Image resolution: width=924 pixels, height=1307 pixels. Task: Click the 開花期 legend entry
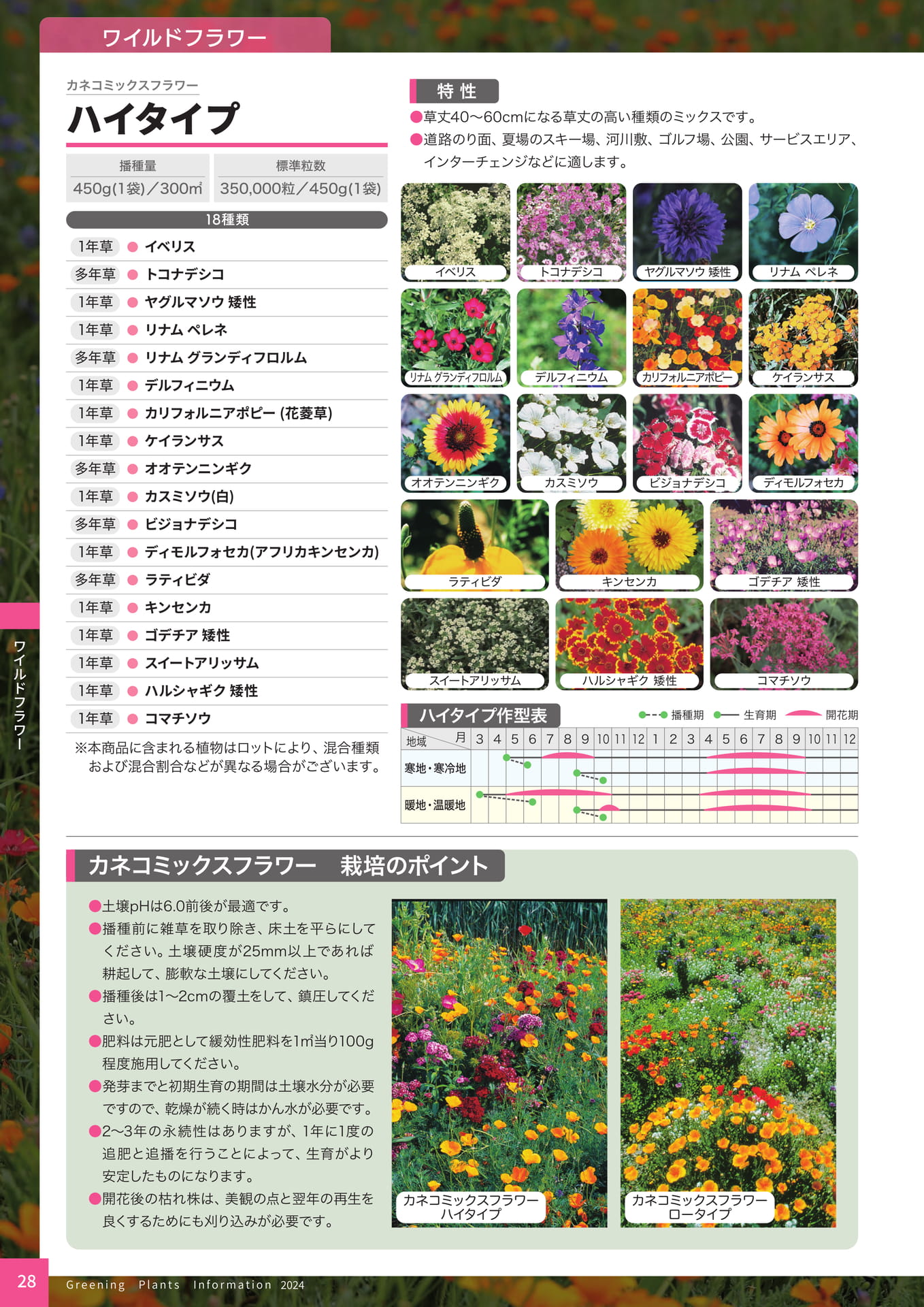[822, 715]
